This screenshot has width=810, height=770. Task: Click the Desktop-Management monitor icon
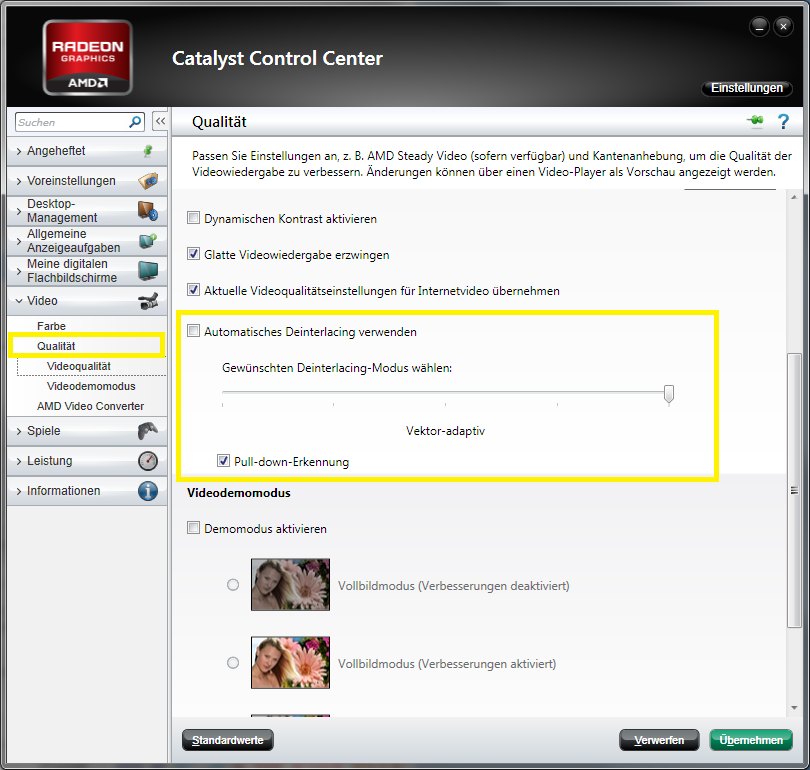coord(148,211)
